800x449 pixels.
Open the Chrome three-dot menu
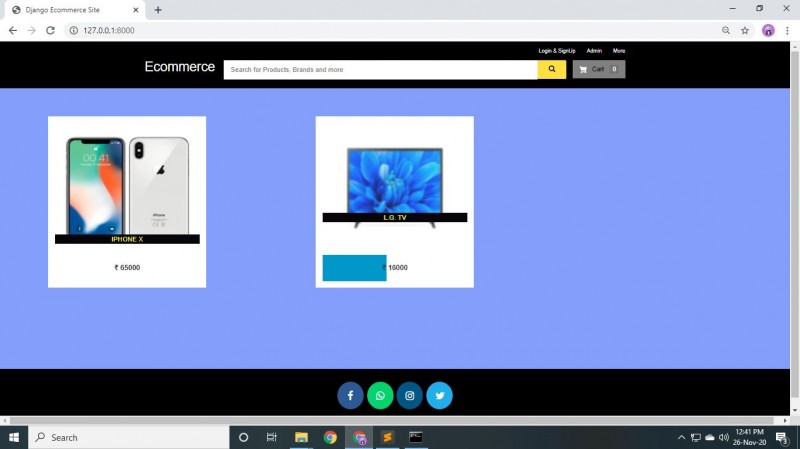click(x=787, y=31)
